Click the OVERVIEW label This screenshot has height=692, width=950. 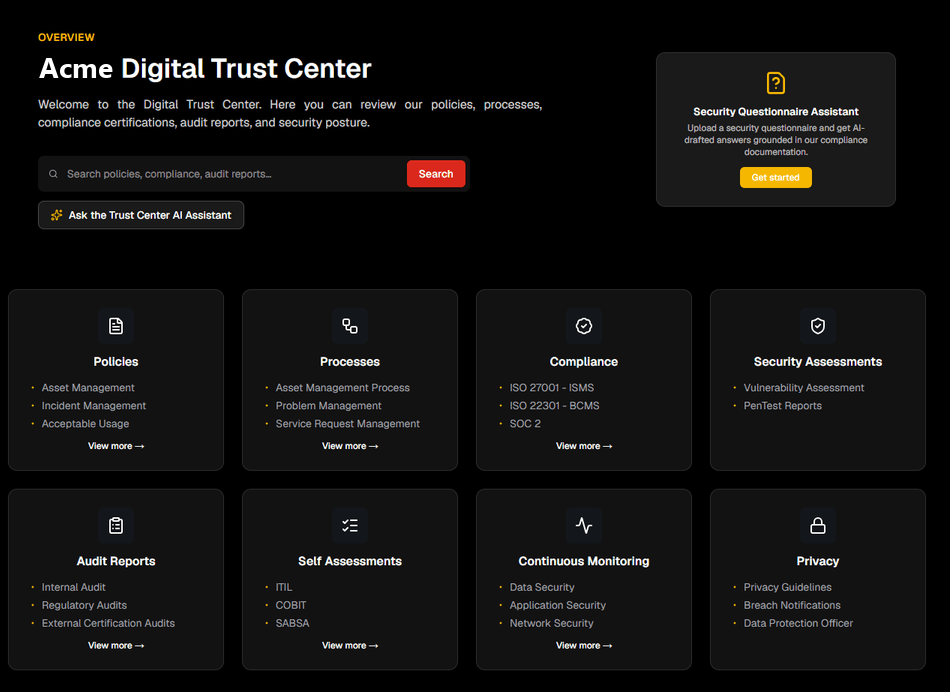[66, 38]
